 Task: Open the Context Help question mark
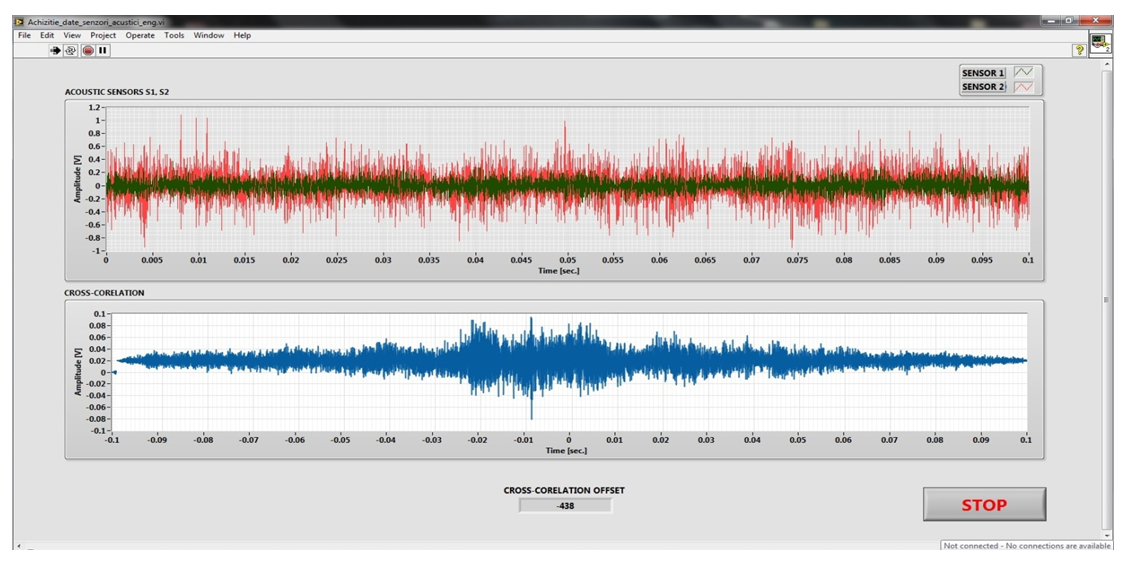(1079, 50)
